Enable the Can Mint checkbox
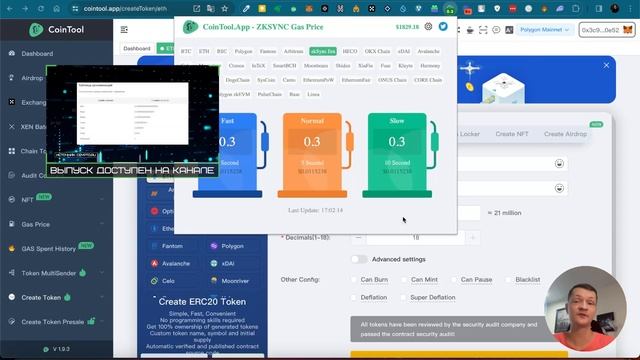This screenshot has height=360, width=640. (x=404, y=280)
